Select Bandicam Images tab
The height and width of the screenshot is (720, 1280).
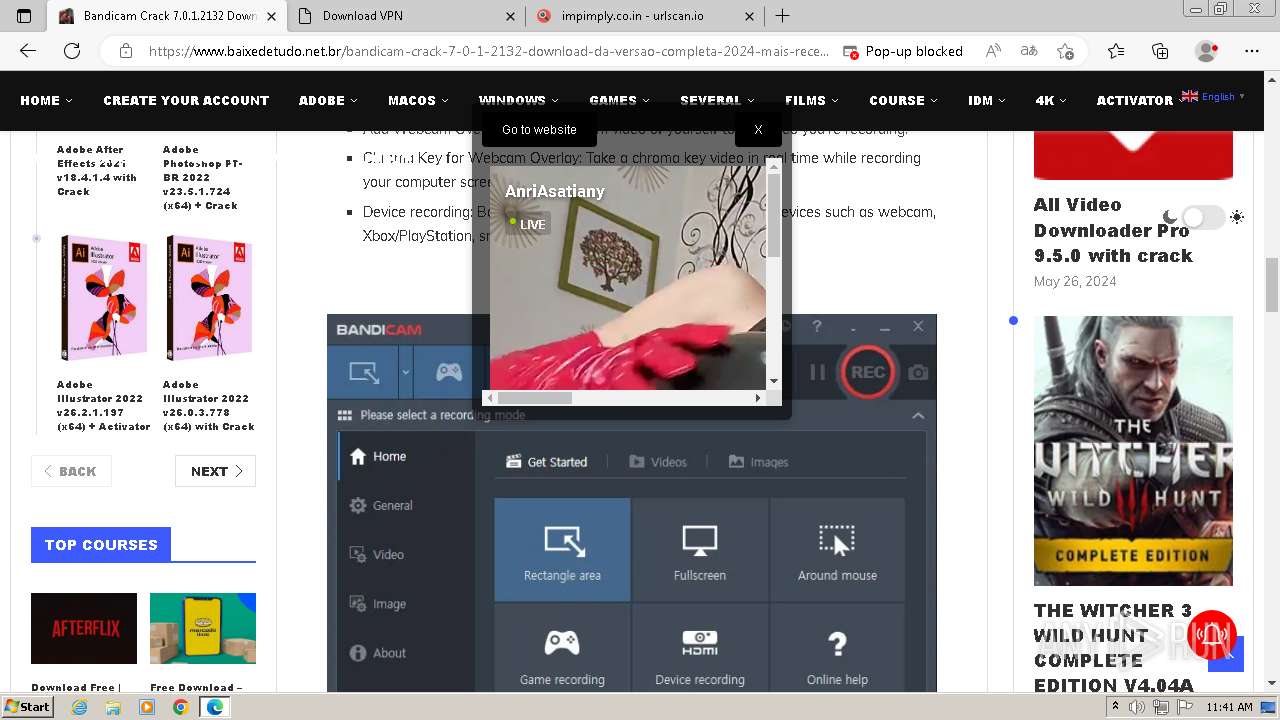click(758, 462)
